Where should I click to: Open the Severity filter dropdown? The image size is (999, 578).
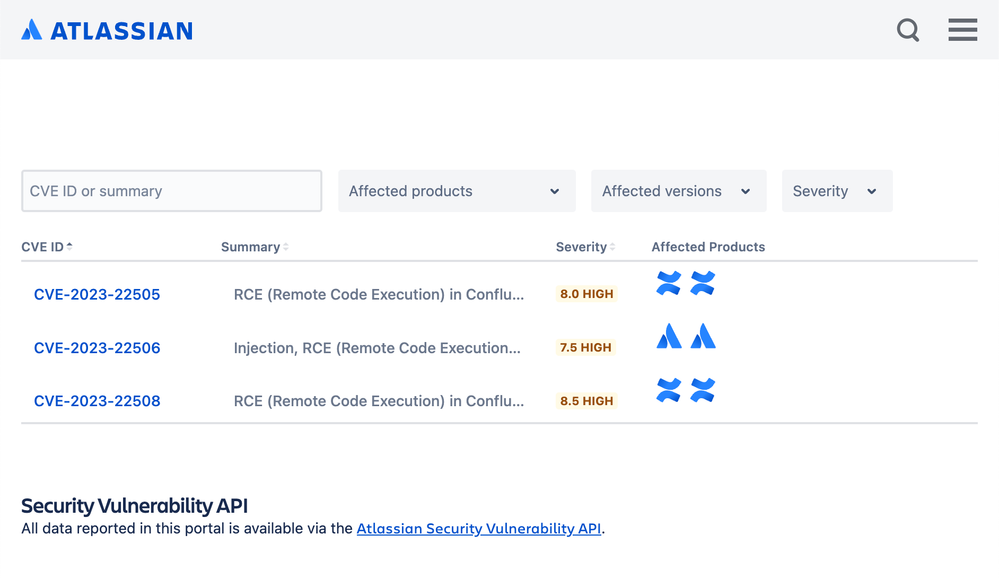837,191
